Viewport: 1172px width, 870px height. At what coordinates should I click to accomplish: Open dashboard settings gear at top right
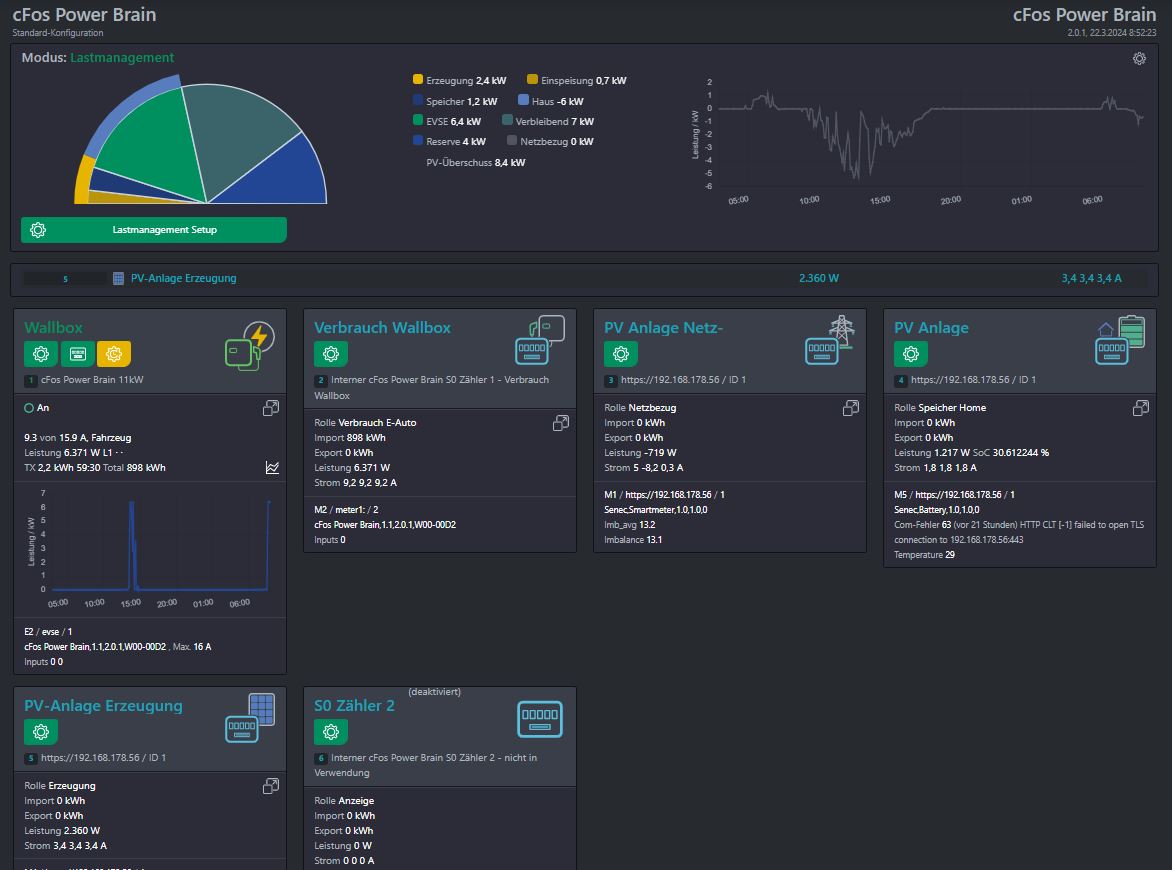click(1139, 59)
